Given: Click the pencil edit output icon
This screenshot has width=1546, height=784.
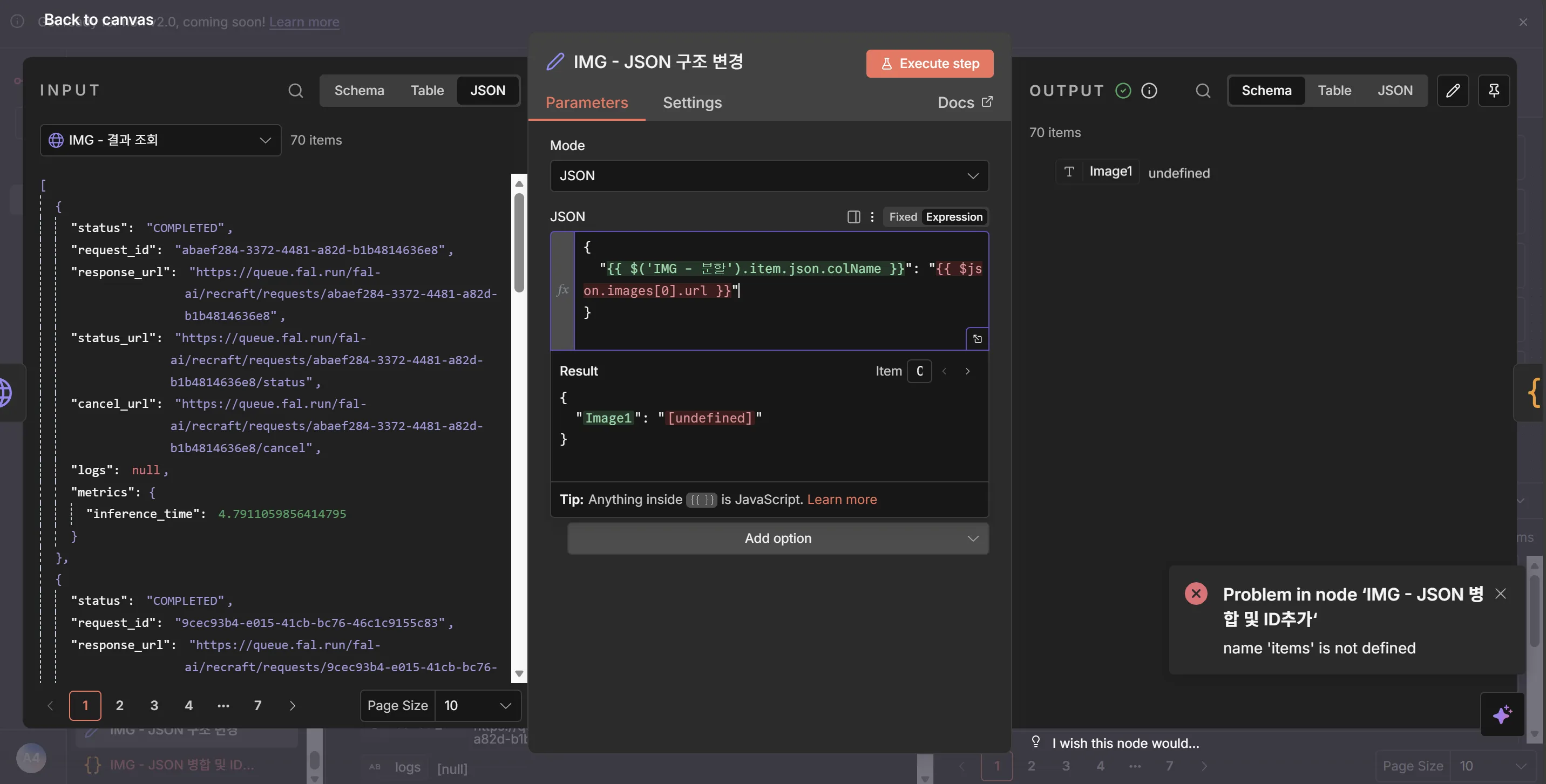Looking at the screenshot, I should (x=1453, y=91).
